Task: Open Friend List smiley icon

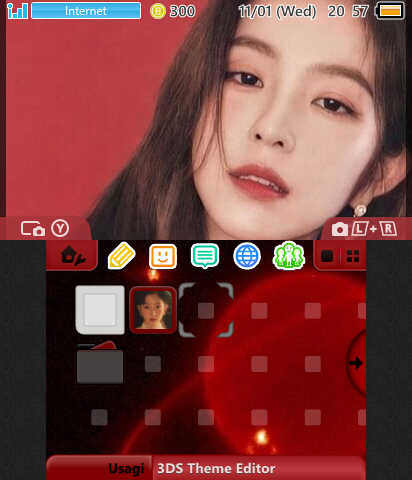Action: pyautogui.click(x=163, y=256)
